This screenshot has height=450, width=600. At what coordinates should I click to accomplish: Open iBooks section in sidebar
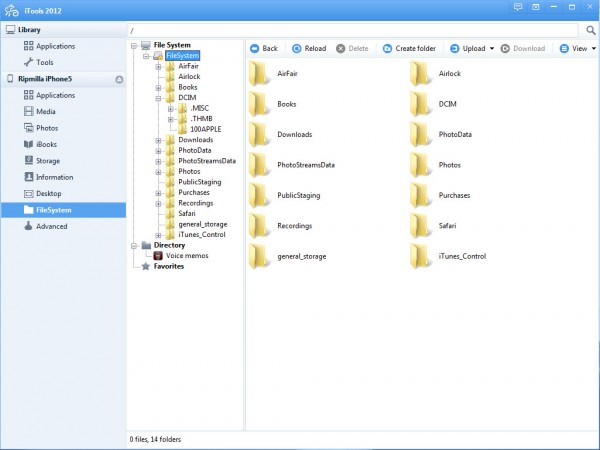[41, 144]
